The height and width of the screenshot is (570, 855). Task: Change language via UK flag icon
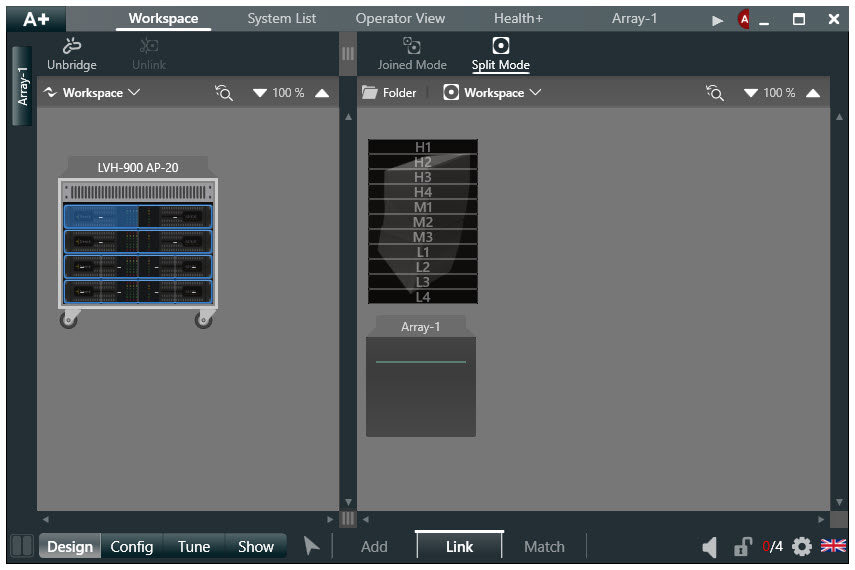point(833,546)
